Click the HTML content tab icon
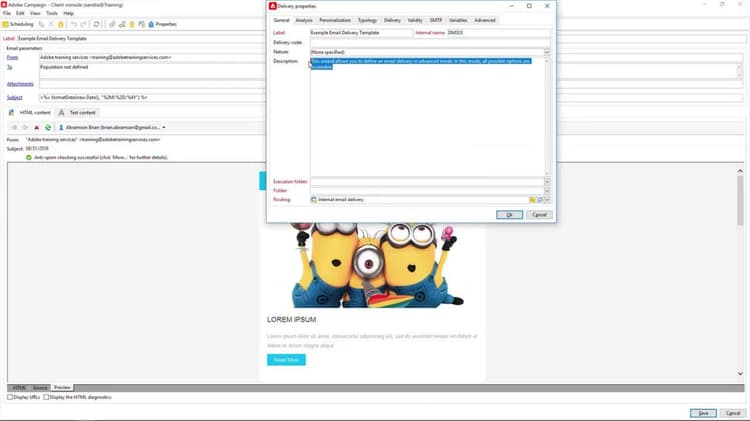The image size is (750, 421). (x=11, y=112)
